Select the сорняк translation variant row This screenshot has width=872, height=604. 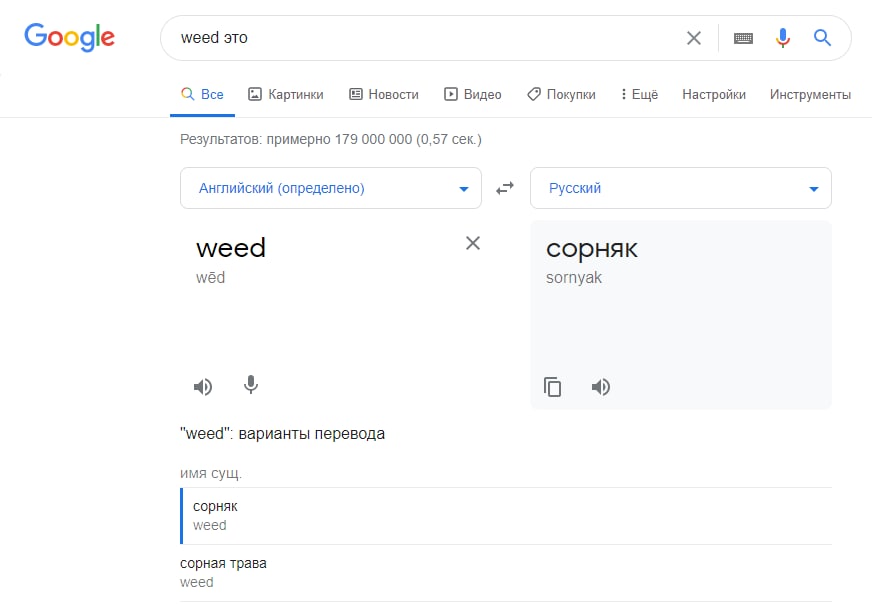point(506,516)
